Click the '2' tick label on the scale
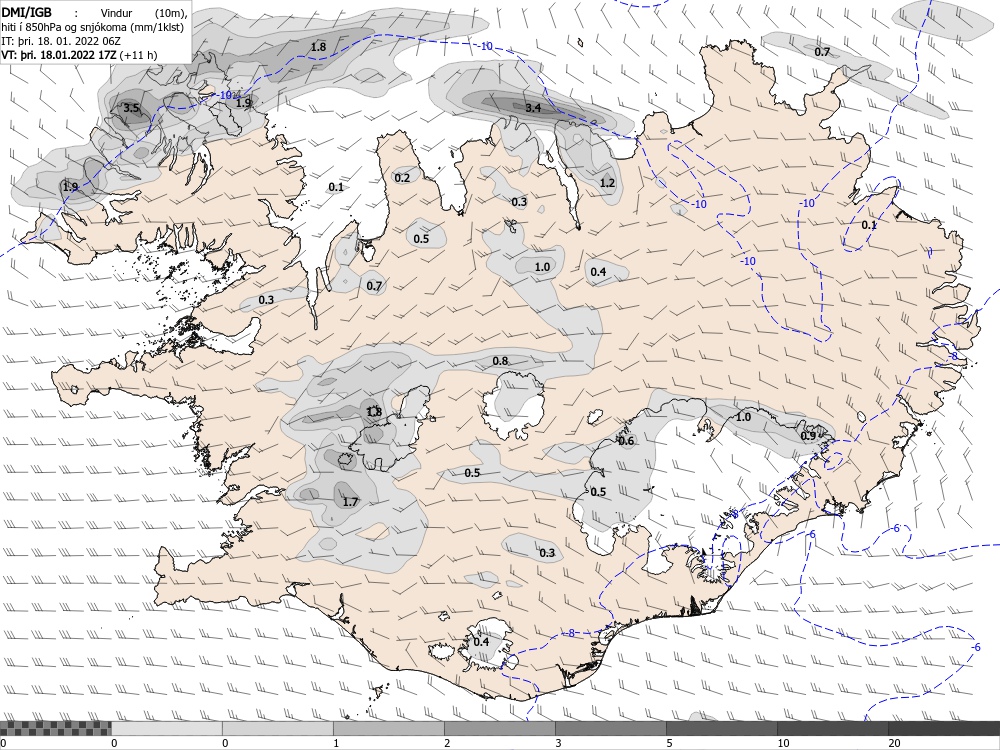The width and height of the screenshot is (1000, 750). tap(447, 743)
